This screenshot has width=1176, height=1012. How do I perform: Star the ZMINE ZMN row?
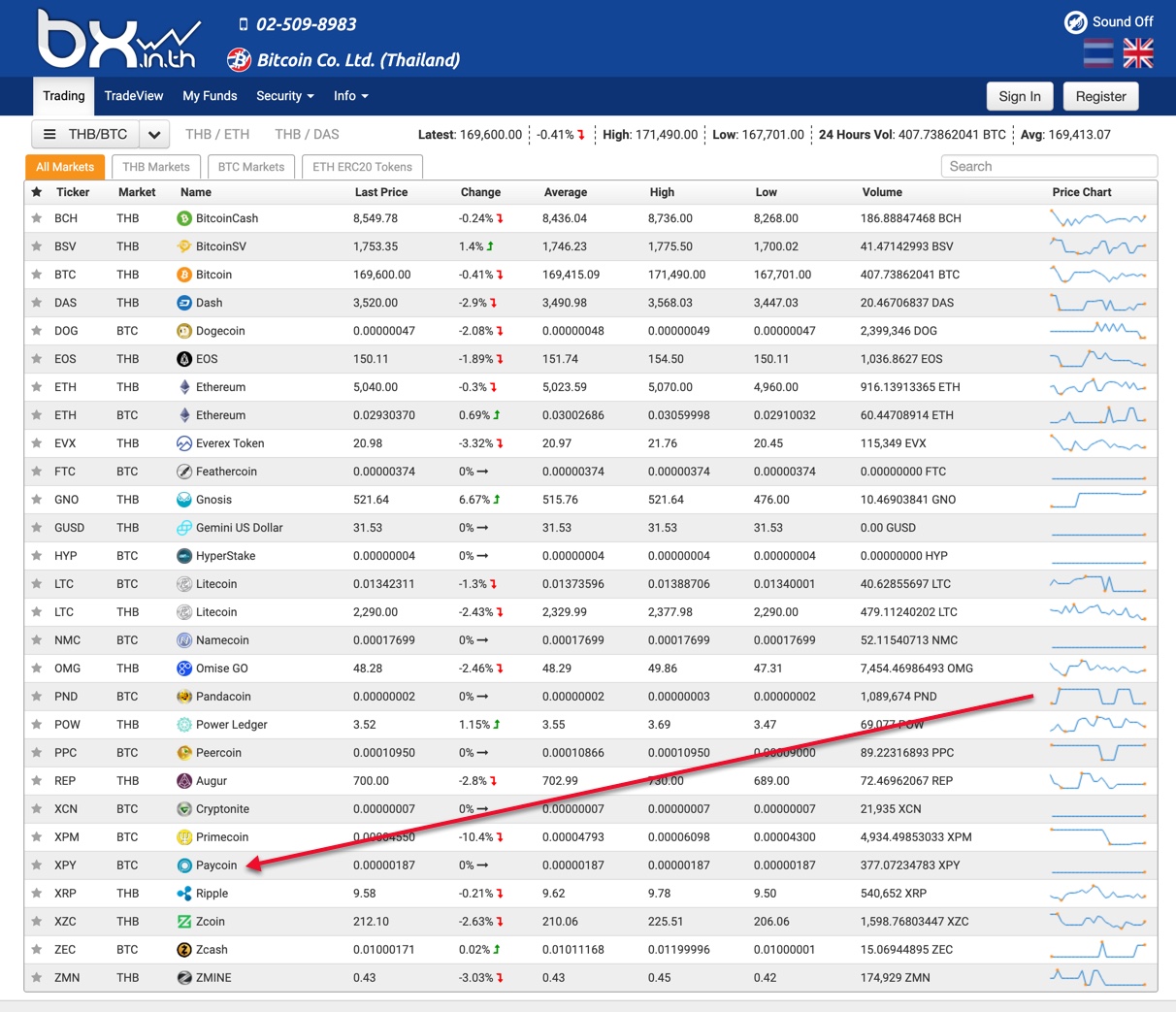click(37, 978)
